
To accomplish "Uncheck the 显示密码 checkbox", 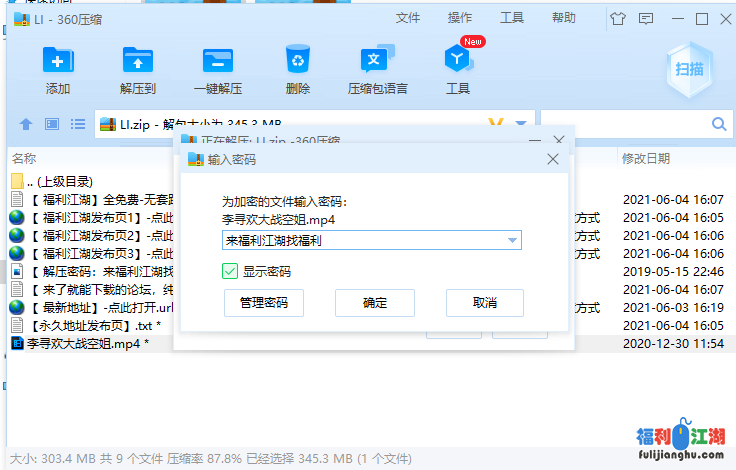I will [x=230, y=271].
